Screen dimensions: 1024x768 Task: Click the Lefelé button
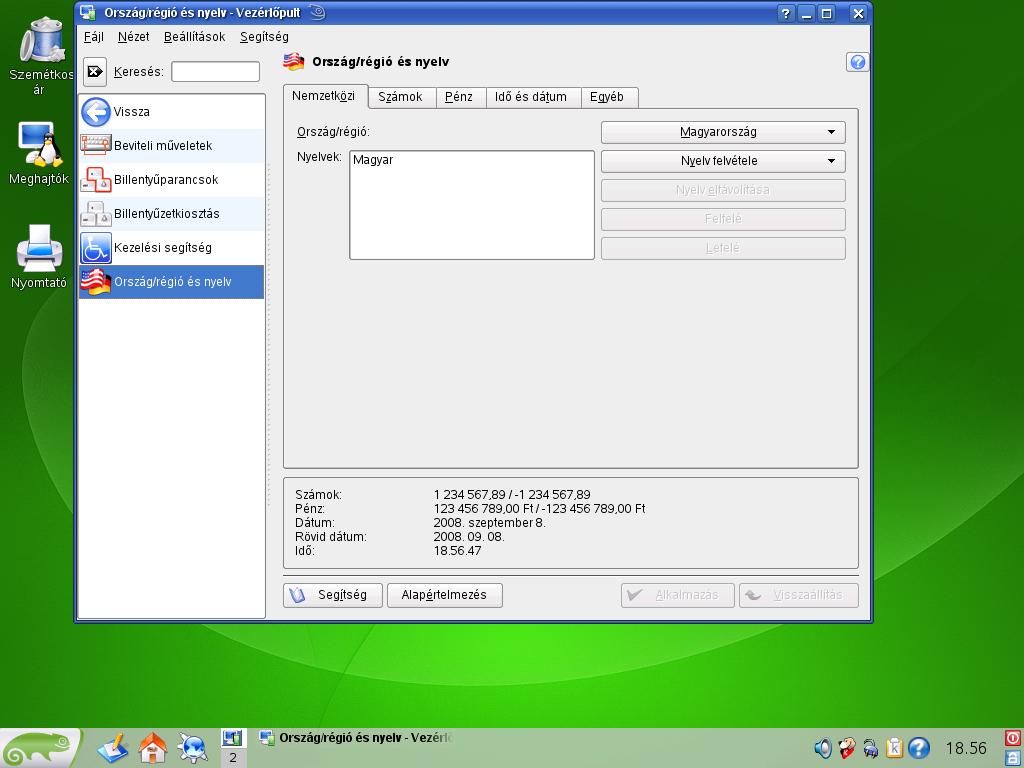723,248
